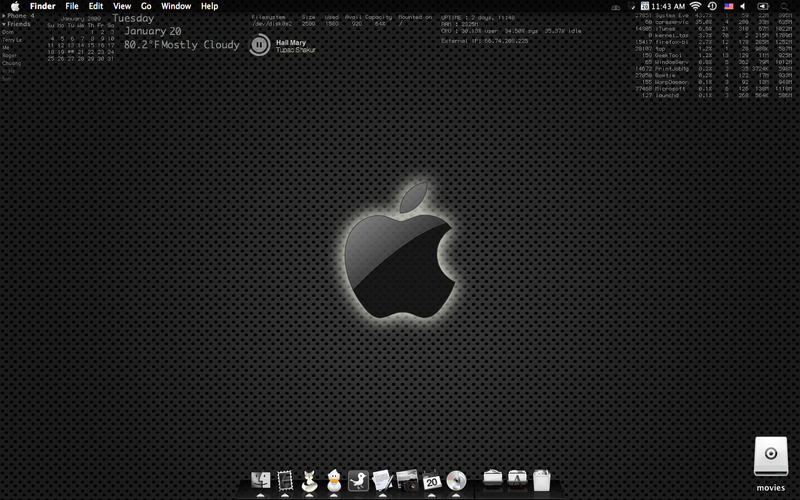The image size is (800, 500).
Task: Open iCal calendar icon showing 20
Action: coord(432,480)
